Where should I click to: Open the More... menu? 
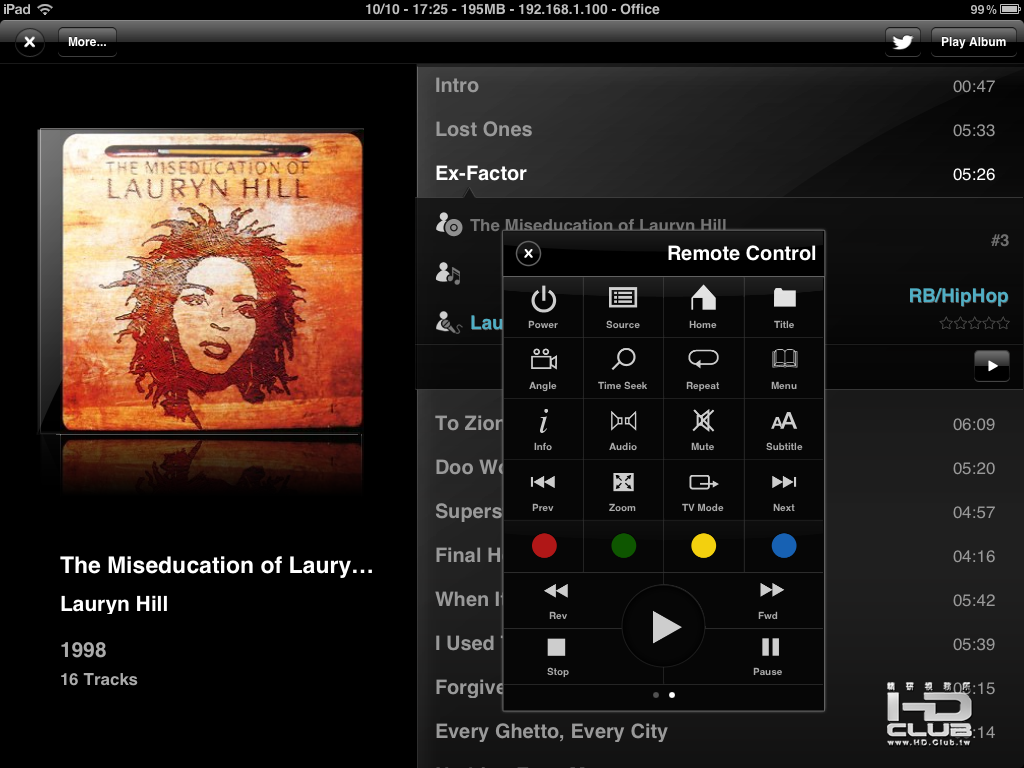[88, 42]
